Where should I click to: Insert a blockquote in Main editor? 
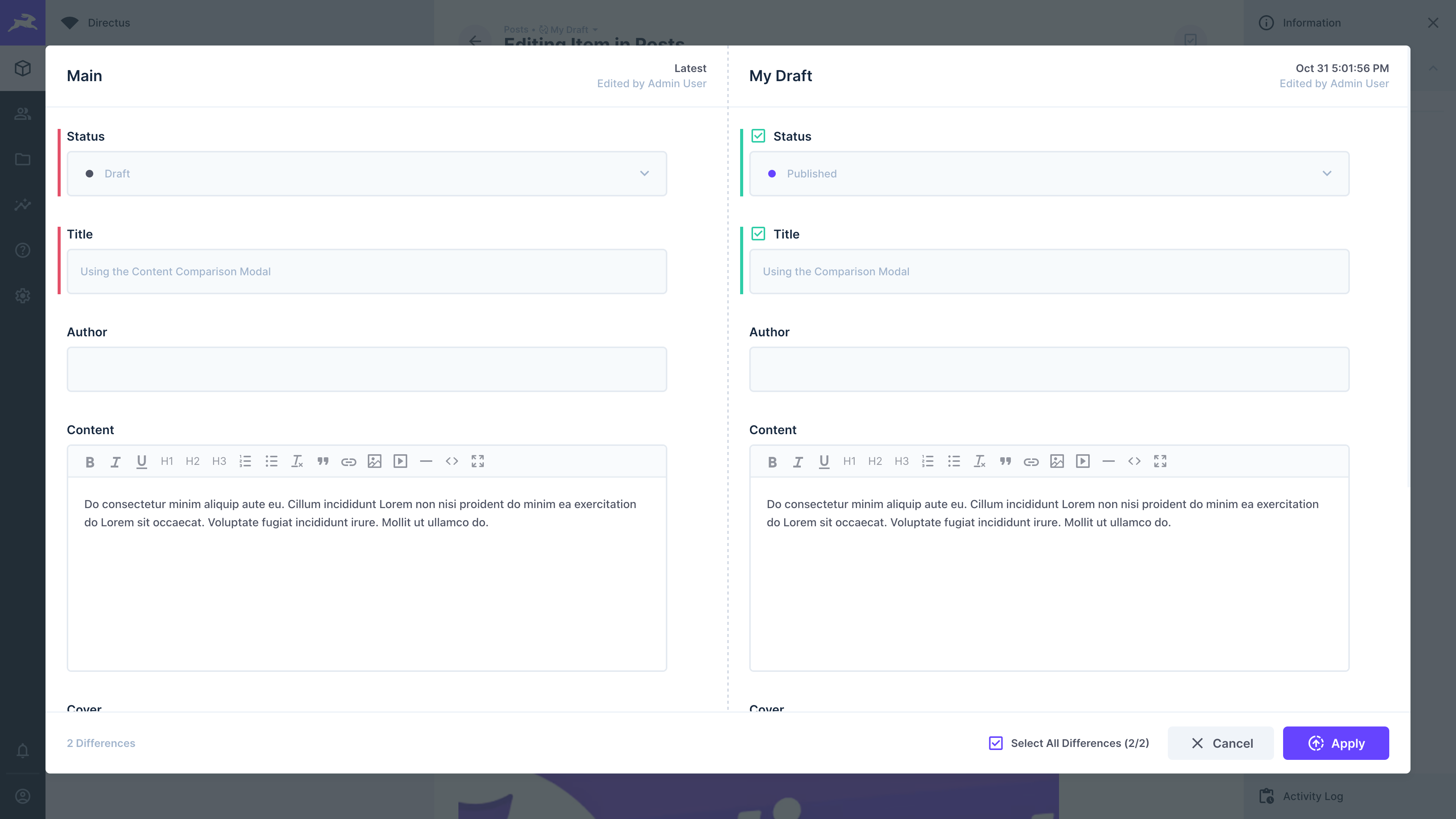coord(323,461)
